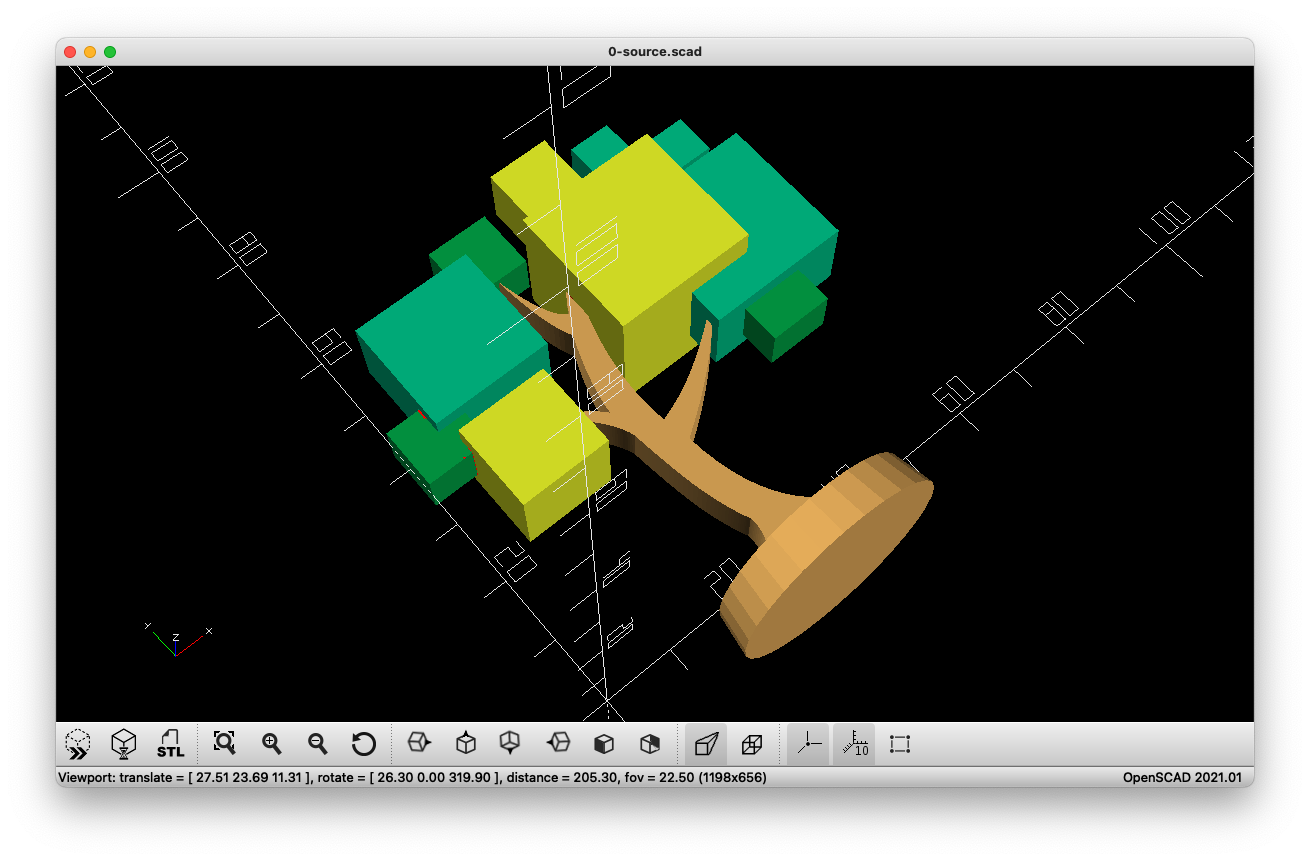Click the 0-source.scad window title
1310x861 pixels.
coord(654,51)
